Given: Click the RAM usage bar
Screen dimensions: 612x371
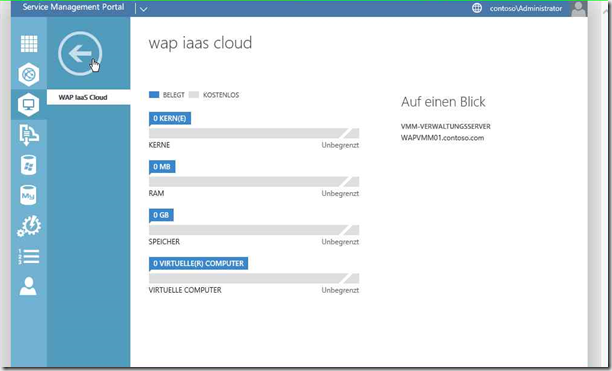Looking at the screenshot, I should pos(254,181).
